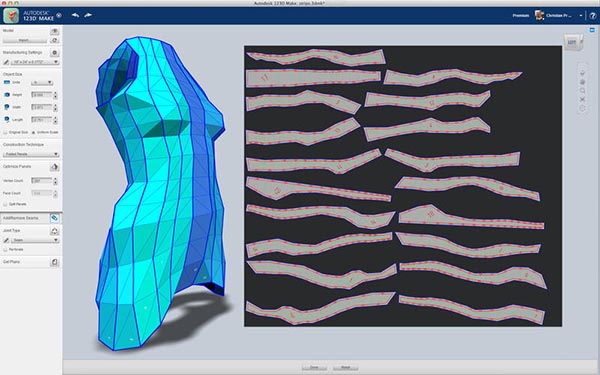This screenshot has height=375, width=600.
Task: Undo the last action
Action: pos(75,15)
